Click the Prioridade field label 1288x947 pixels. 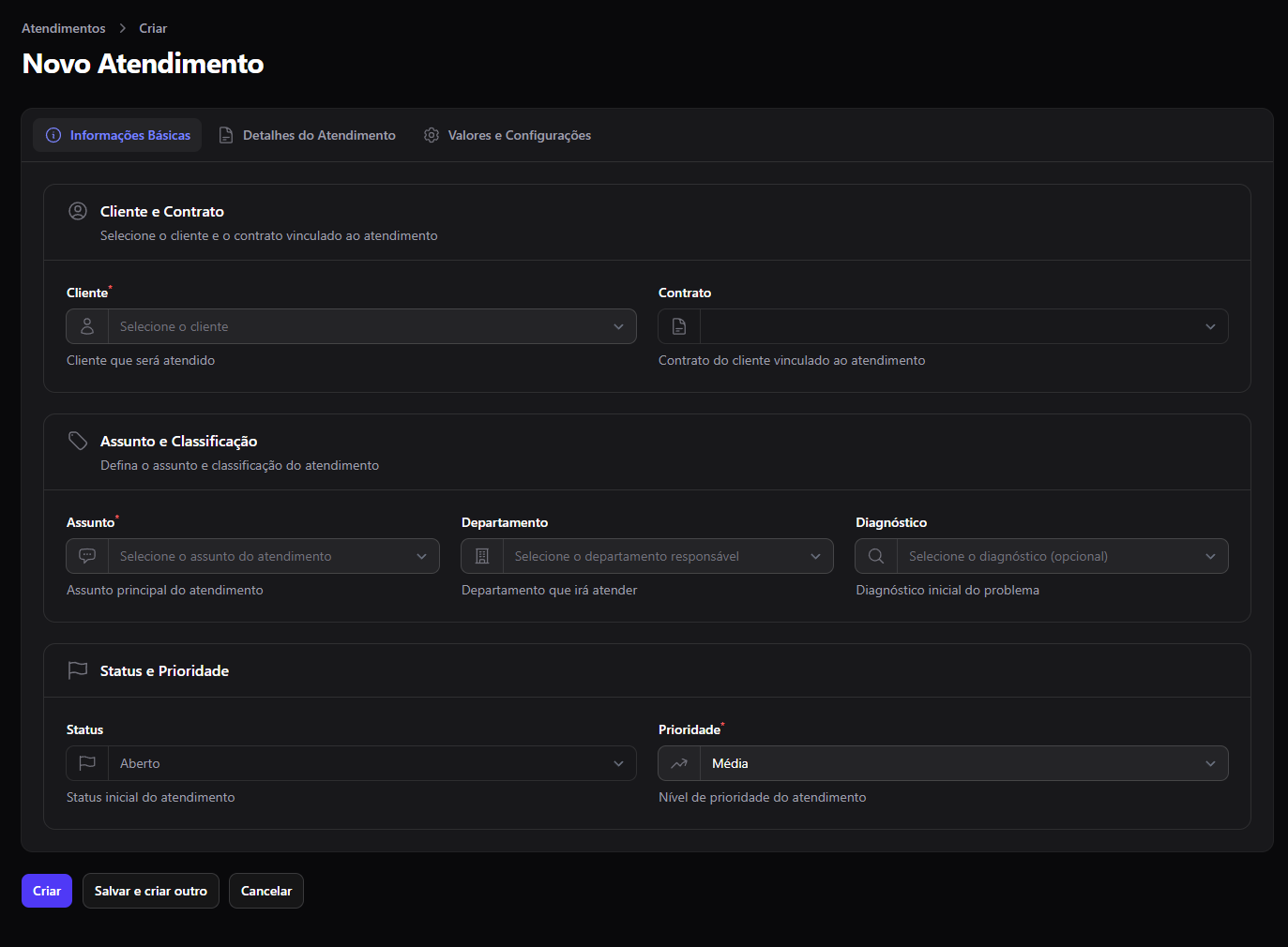tap(689, 729)
